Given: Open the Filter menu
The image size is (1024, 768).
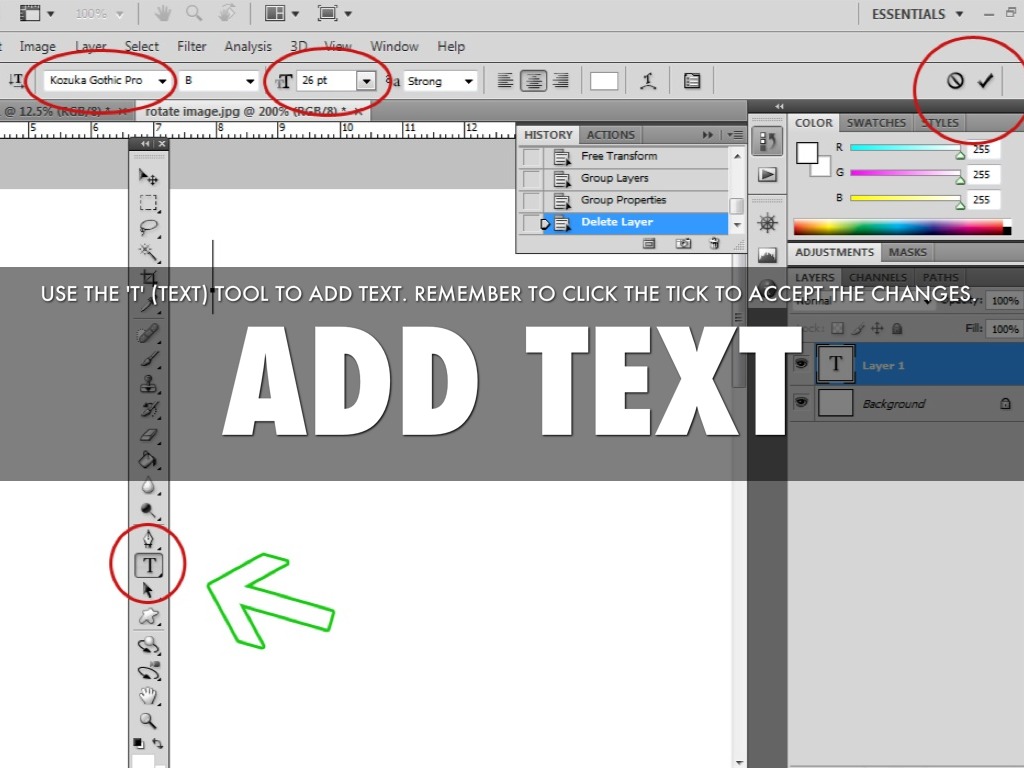Looking at the screenshot, I should 192,46.
